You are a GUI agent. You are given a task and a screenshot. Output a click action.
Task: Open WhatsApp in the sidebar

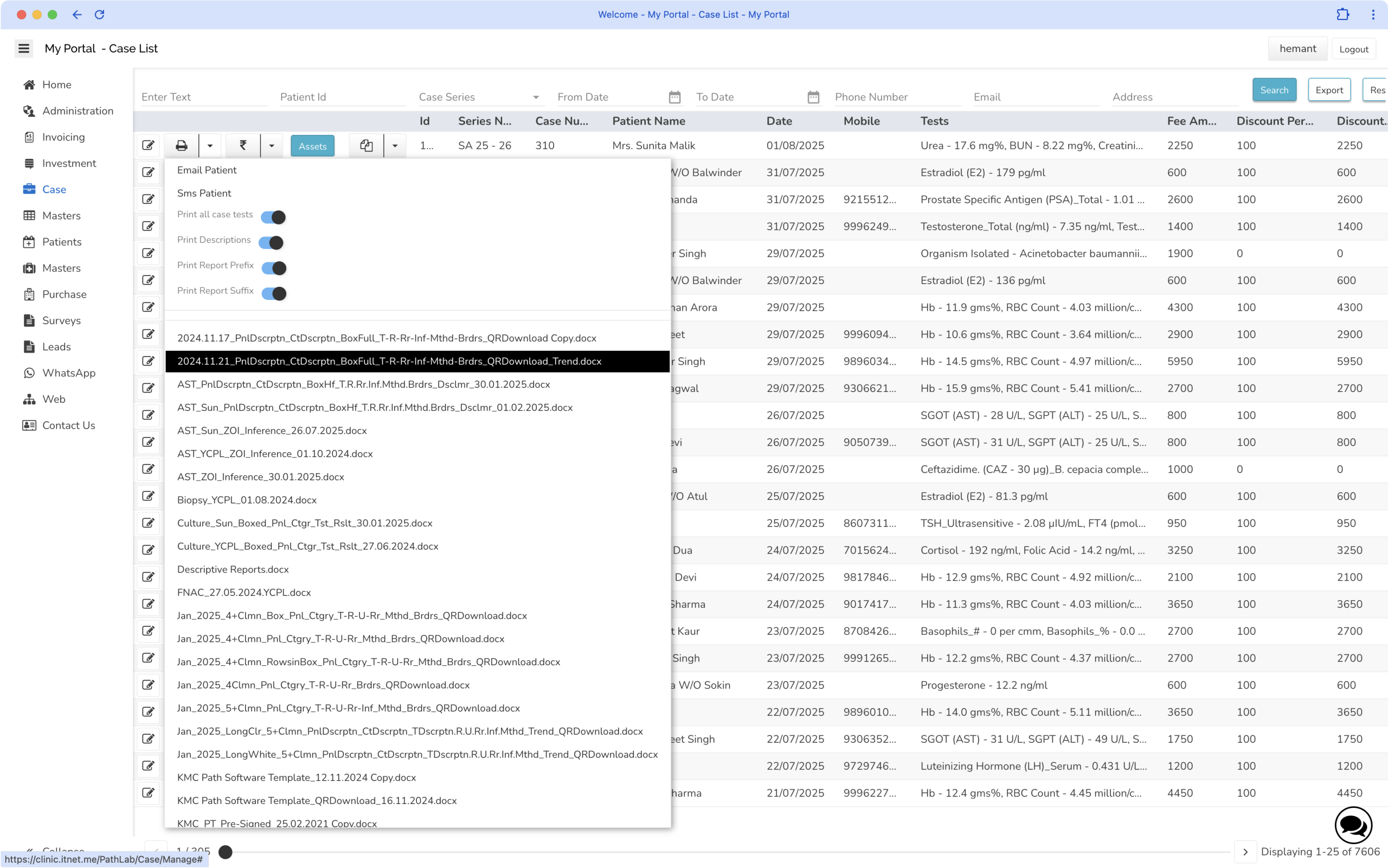click(x=68, y=373)
